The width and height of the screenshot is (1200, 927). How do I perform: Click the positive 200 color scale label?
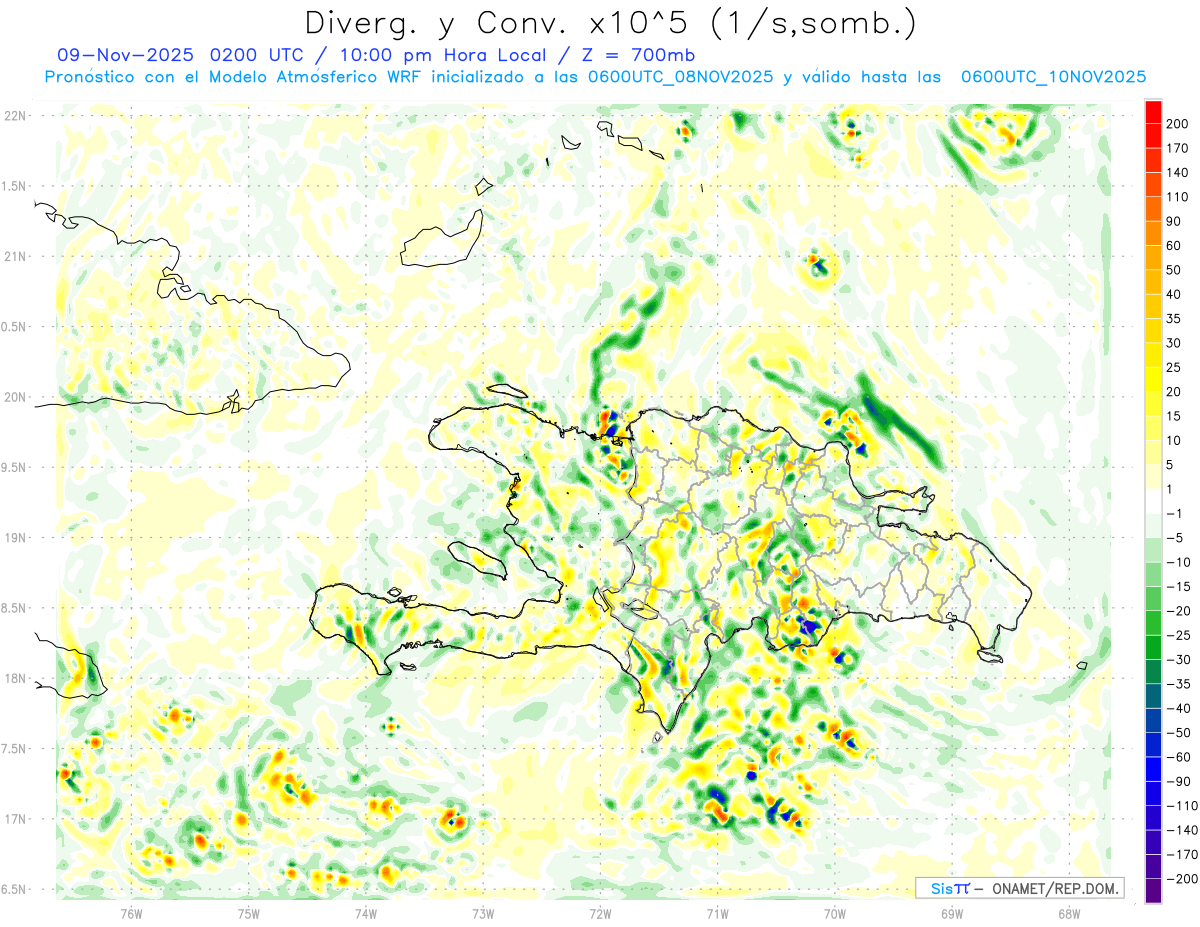(1179, 124)
